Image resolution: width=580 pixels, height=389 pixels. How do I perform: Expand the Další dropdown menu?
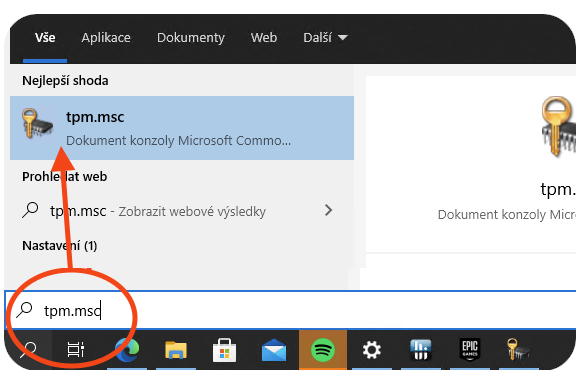click(x=325, y=38)
